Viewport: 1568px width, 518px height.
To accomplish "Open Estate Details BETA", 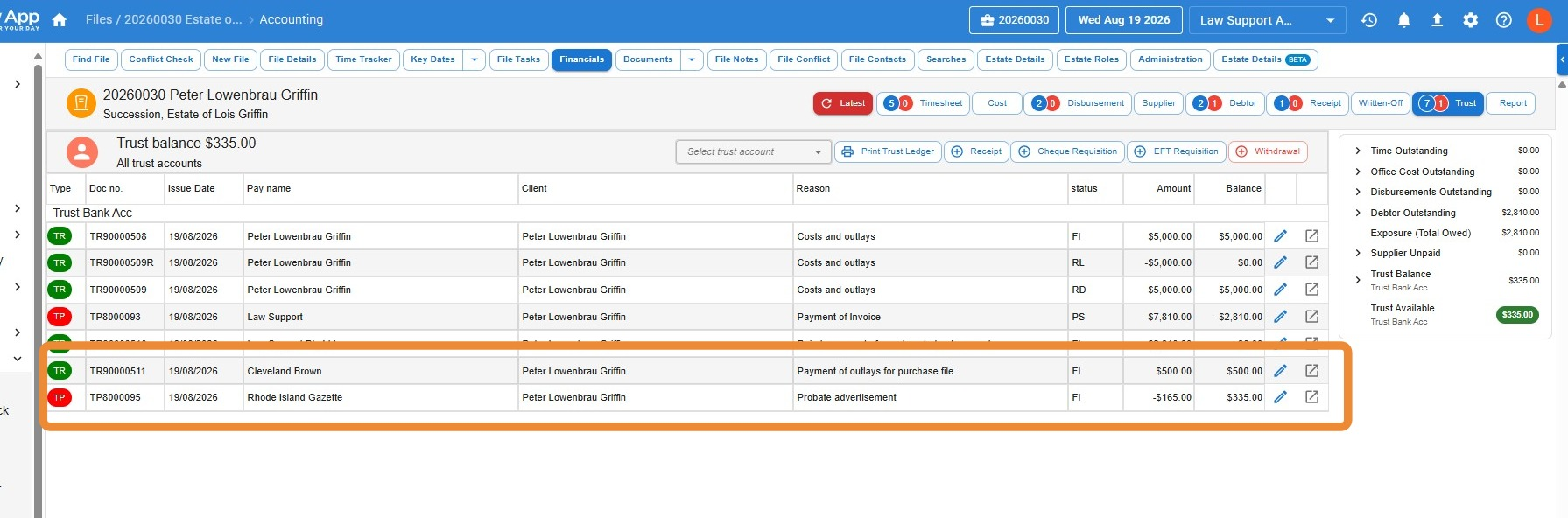I will [1265, 59].
